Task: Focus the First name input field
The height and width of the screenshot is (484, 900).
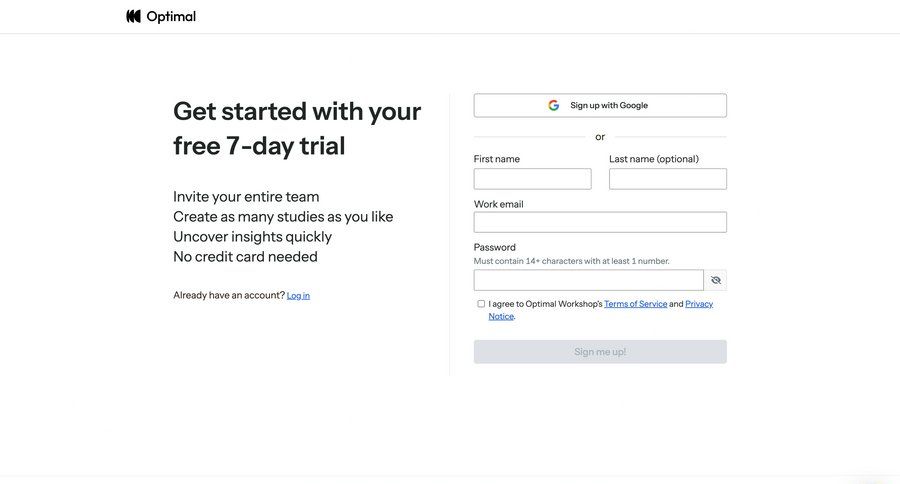Action: (532, 179)
